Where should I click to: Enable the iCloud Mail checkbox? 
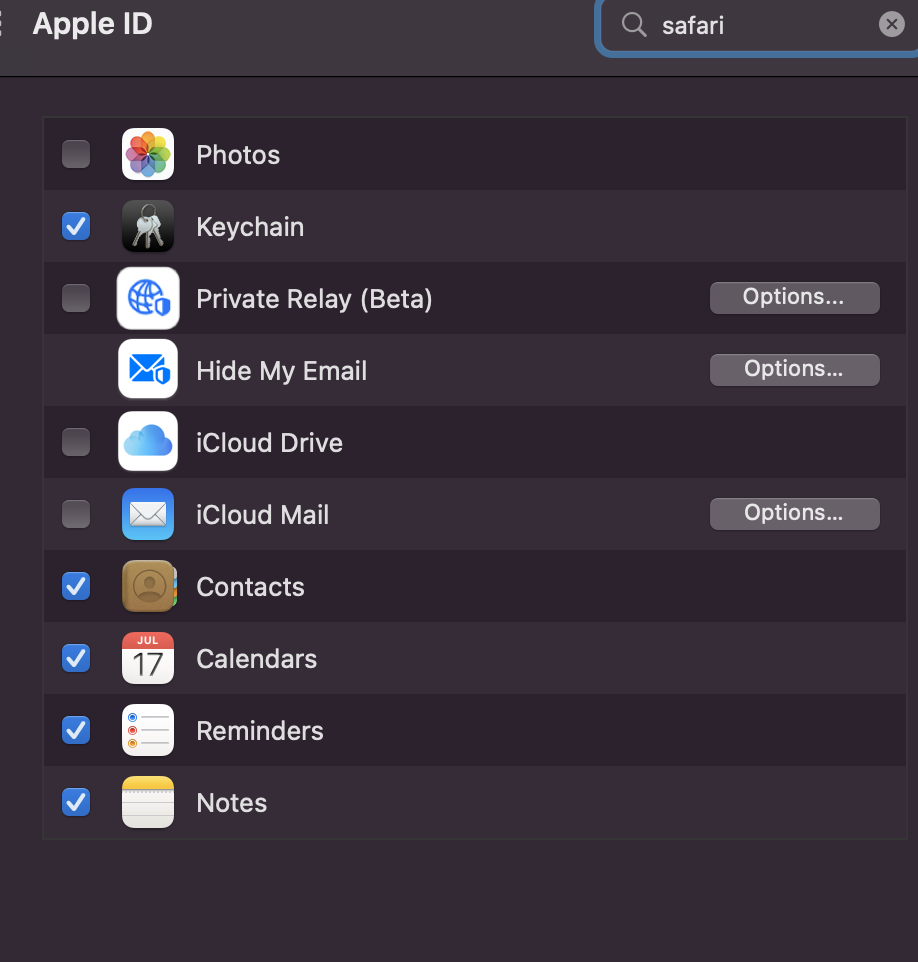76,514
